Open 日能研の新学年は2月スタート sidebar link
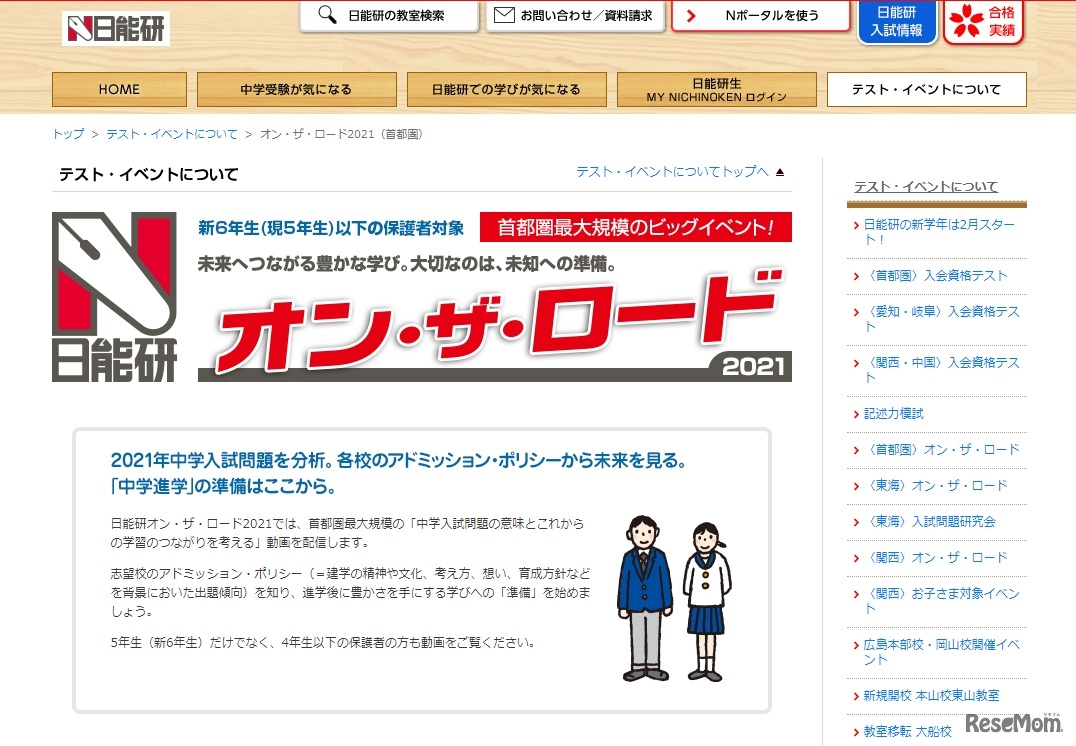This screenshot has height=746, width=1076. click(x=938, y=232)
